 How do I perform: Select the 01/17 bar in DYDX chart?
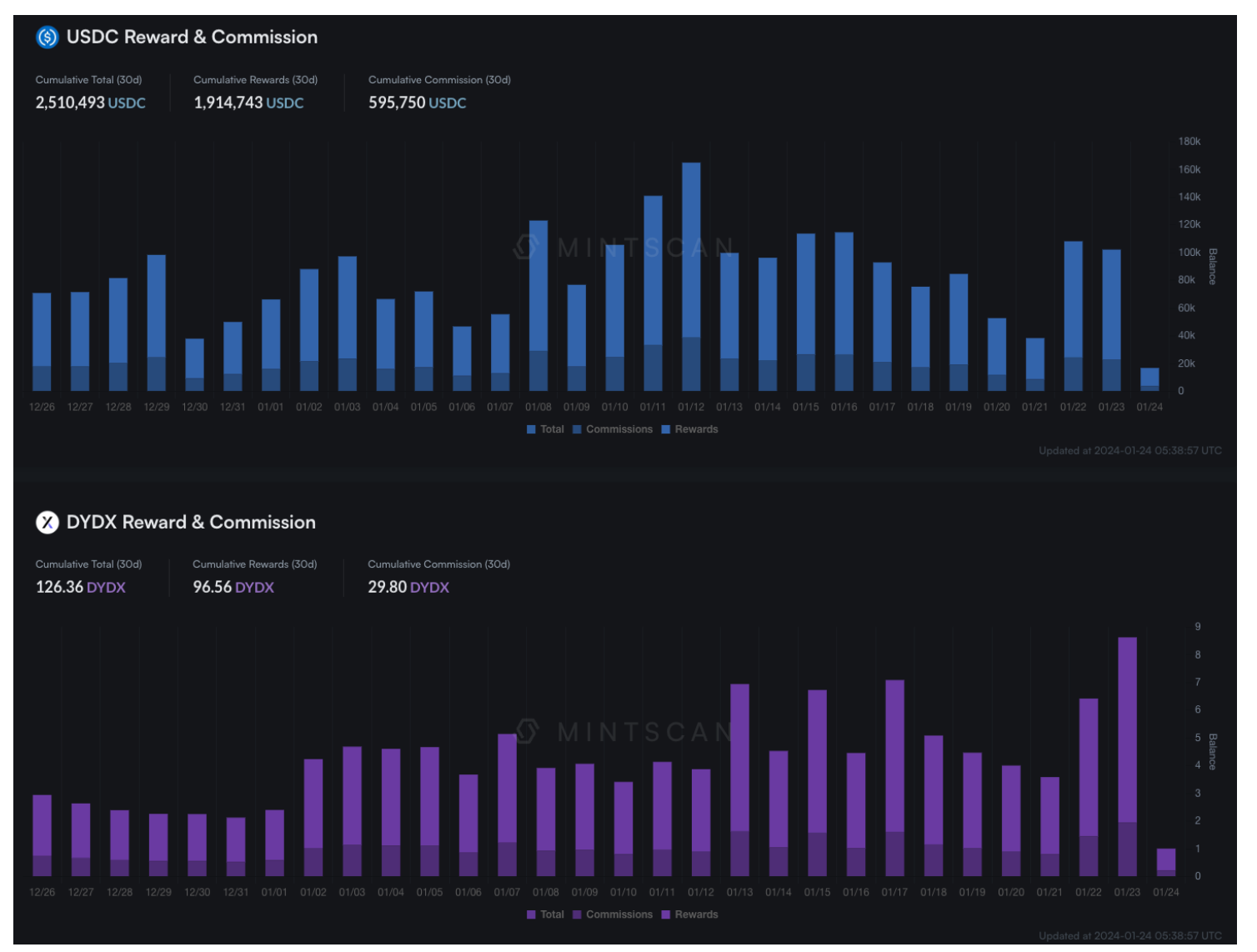point(894,775)
